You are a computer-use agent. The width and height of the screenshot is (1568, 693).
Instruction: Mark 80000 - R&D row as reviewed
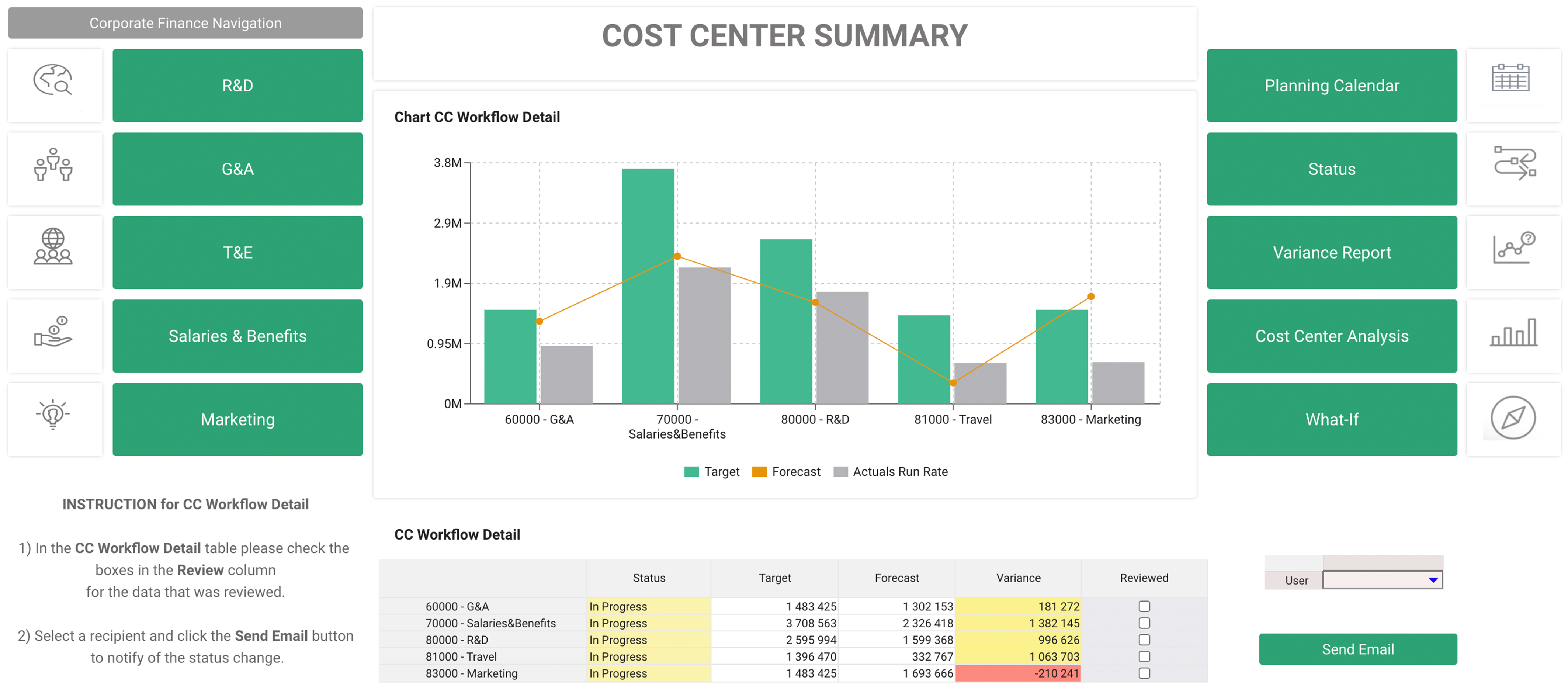[1144, 640]
